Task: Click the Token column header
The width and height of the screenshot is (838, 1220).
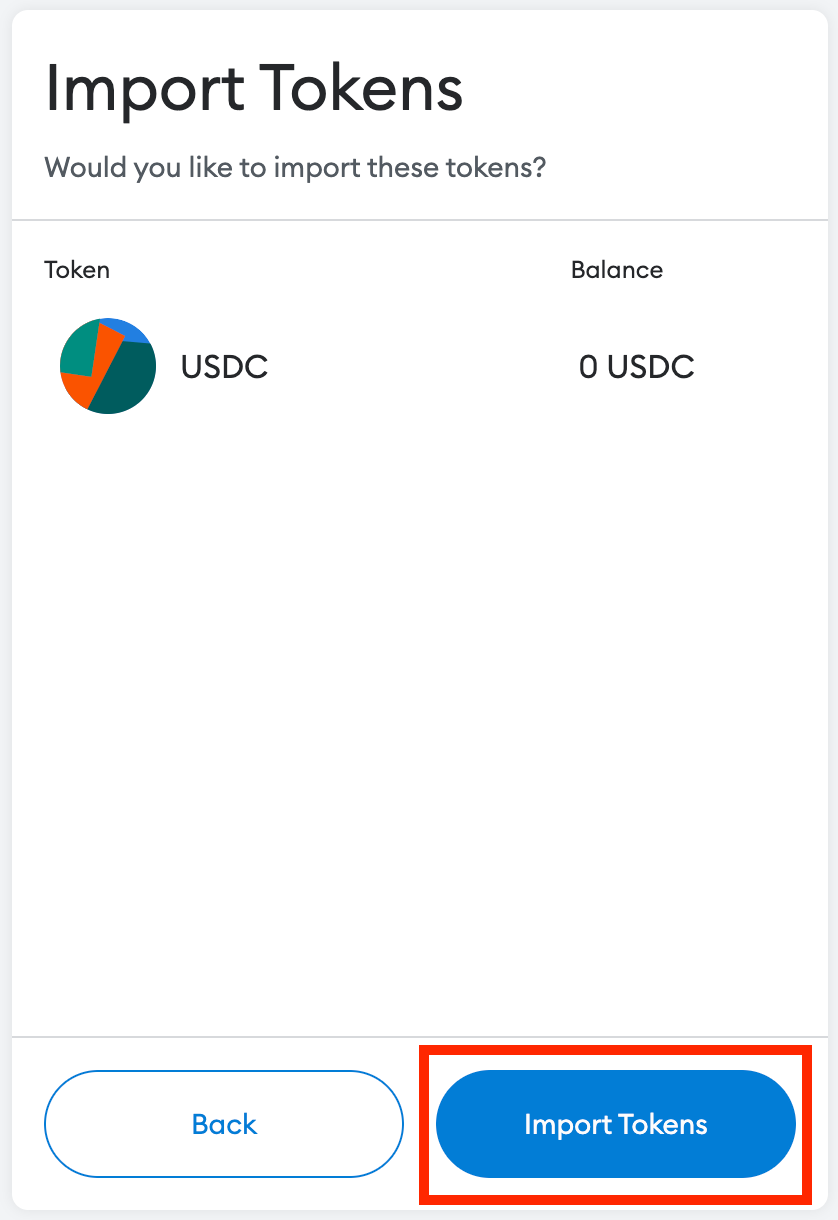Action: 77,270
